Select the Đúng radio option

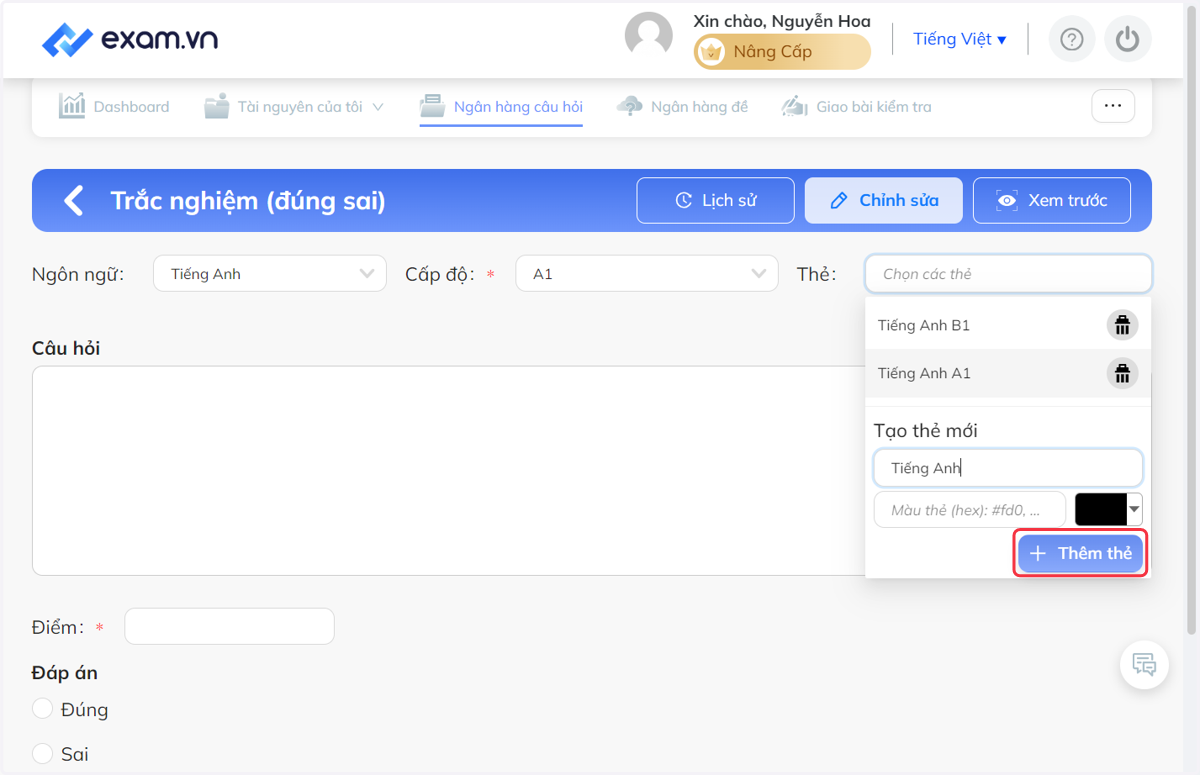point(42,709)
